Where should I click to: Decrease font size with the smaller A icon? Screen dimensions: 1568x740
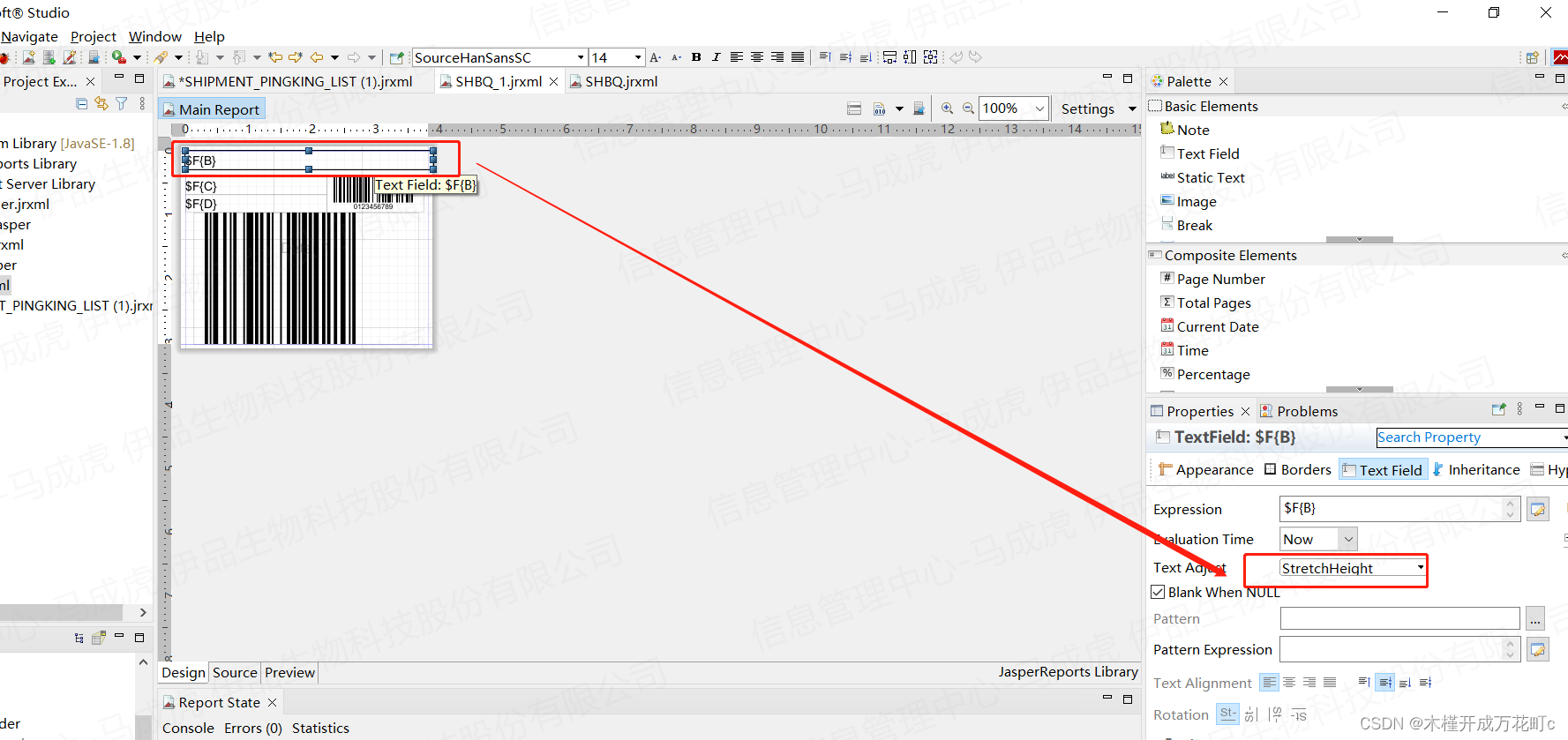tap(676, 57)
